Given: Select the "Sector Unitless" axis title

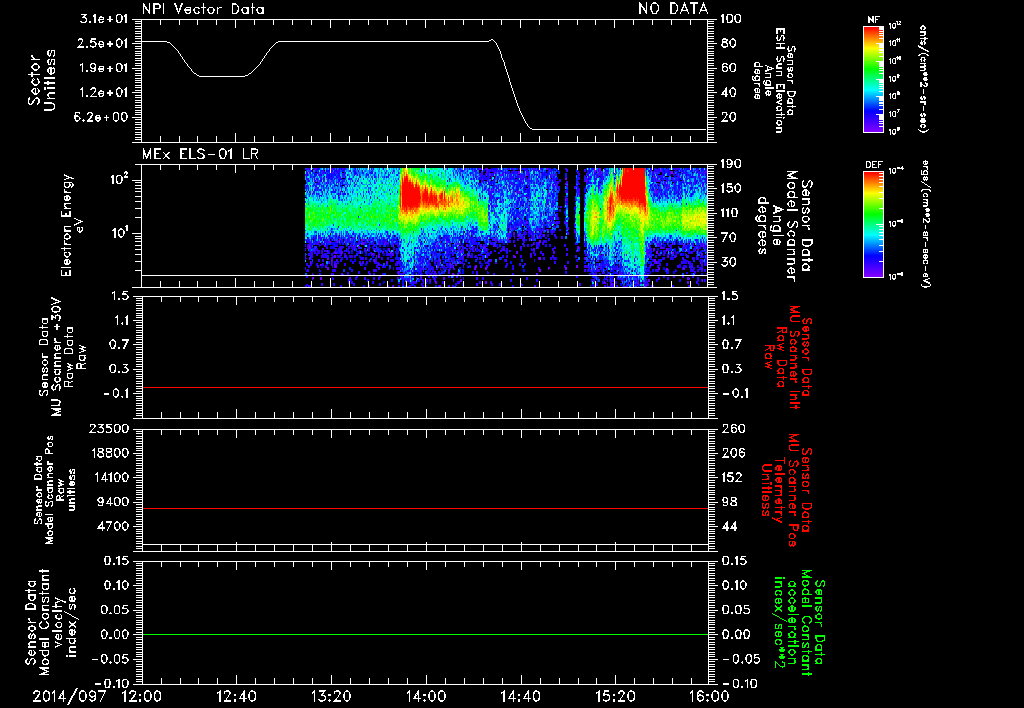Looking at the screenshot, I should 41,80.
